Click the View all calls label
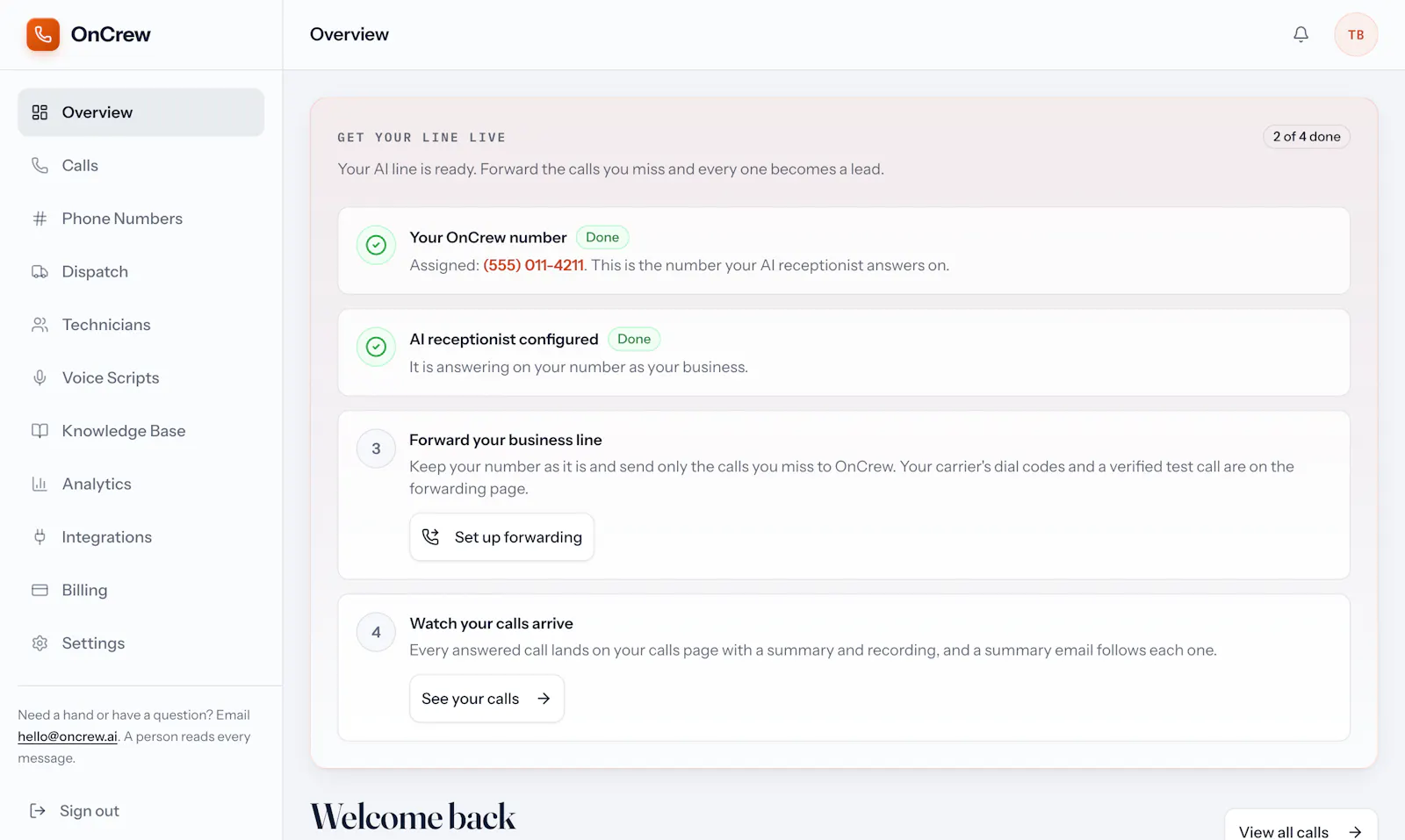Screen dimensions: 1405x840 [x=1284, y=832]
